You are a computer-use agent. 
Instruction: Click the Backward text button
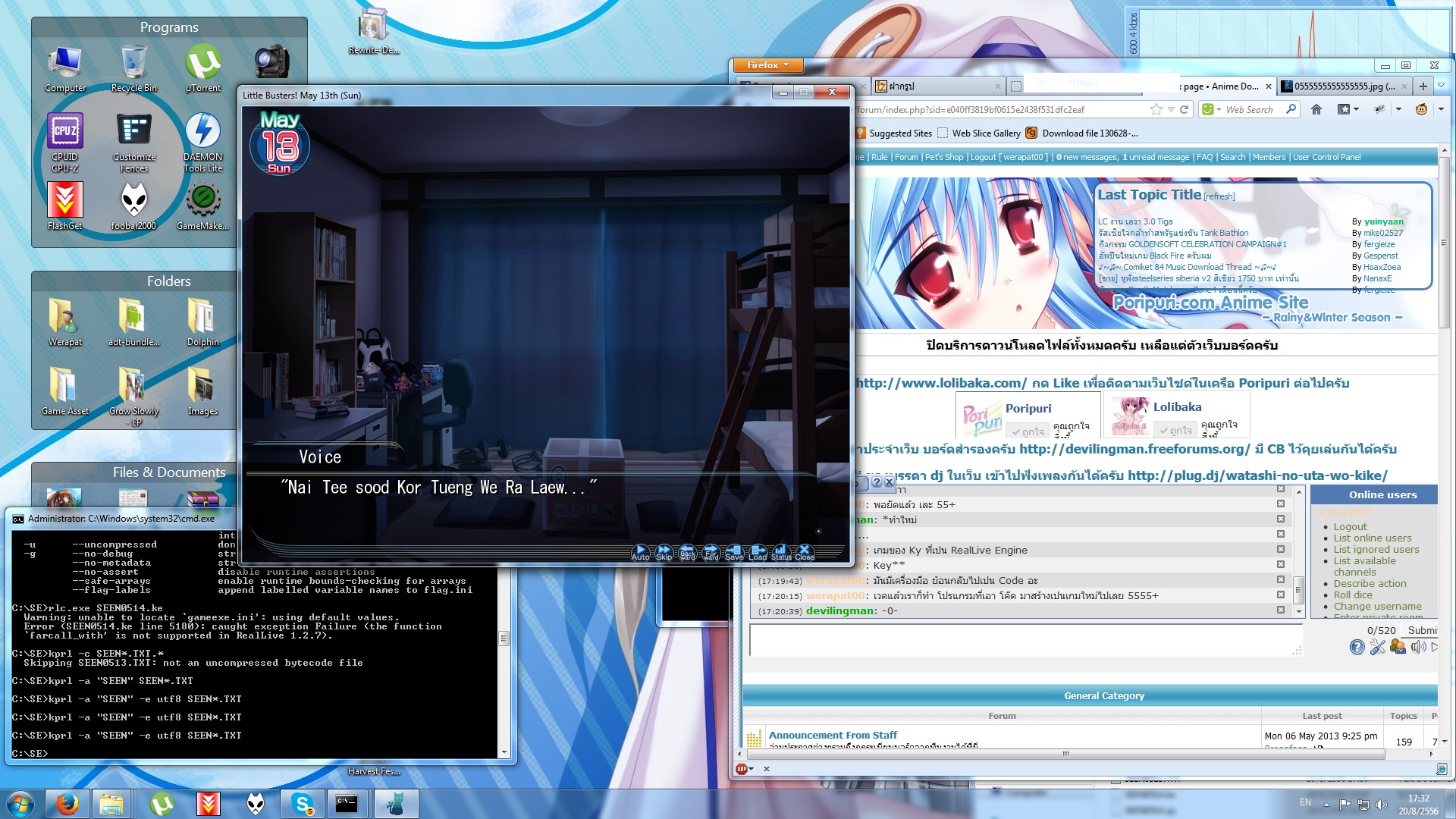687,552
